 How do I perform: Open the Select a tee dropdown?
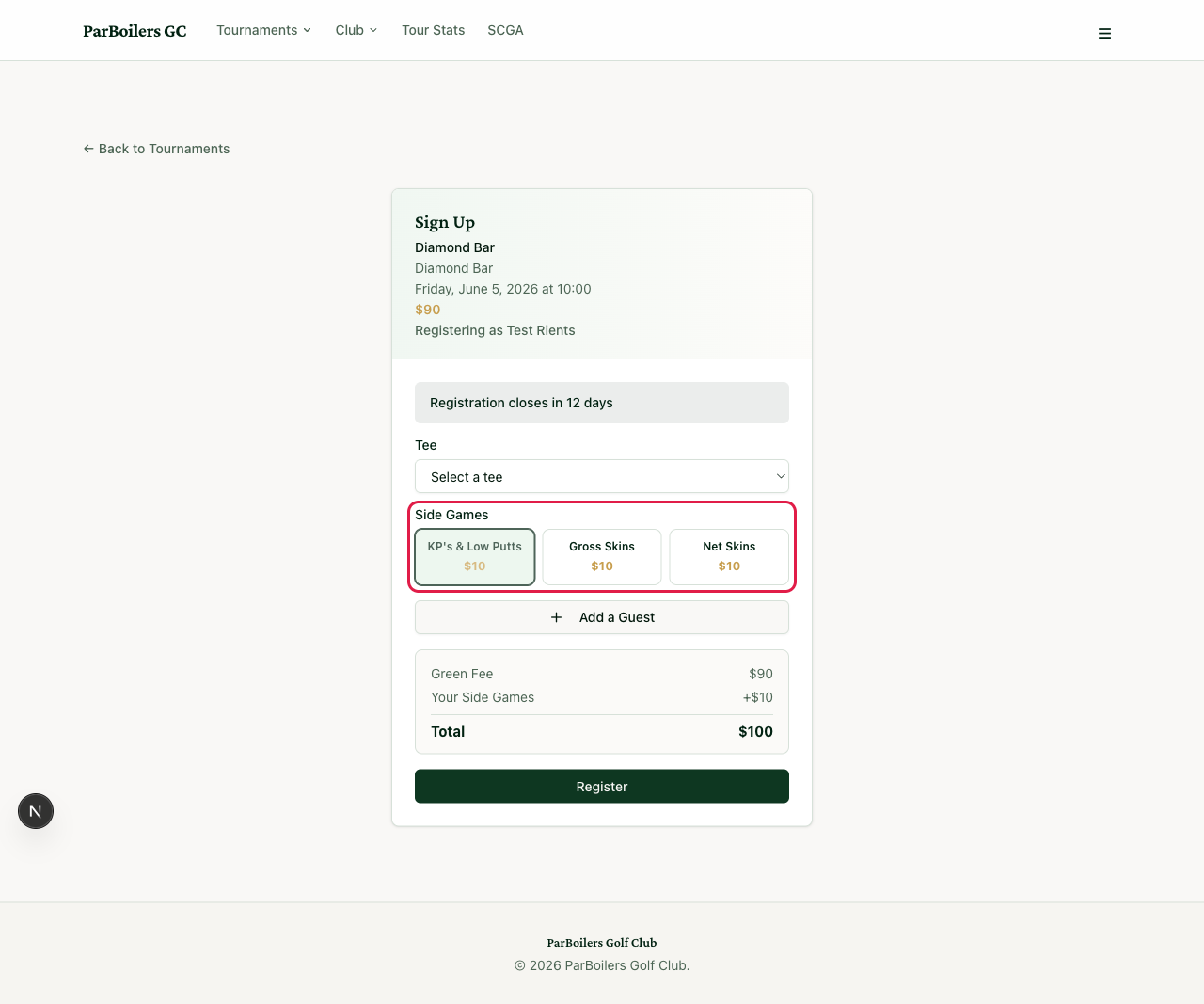602,476
